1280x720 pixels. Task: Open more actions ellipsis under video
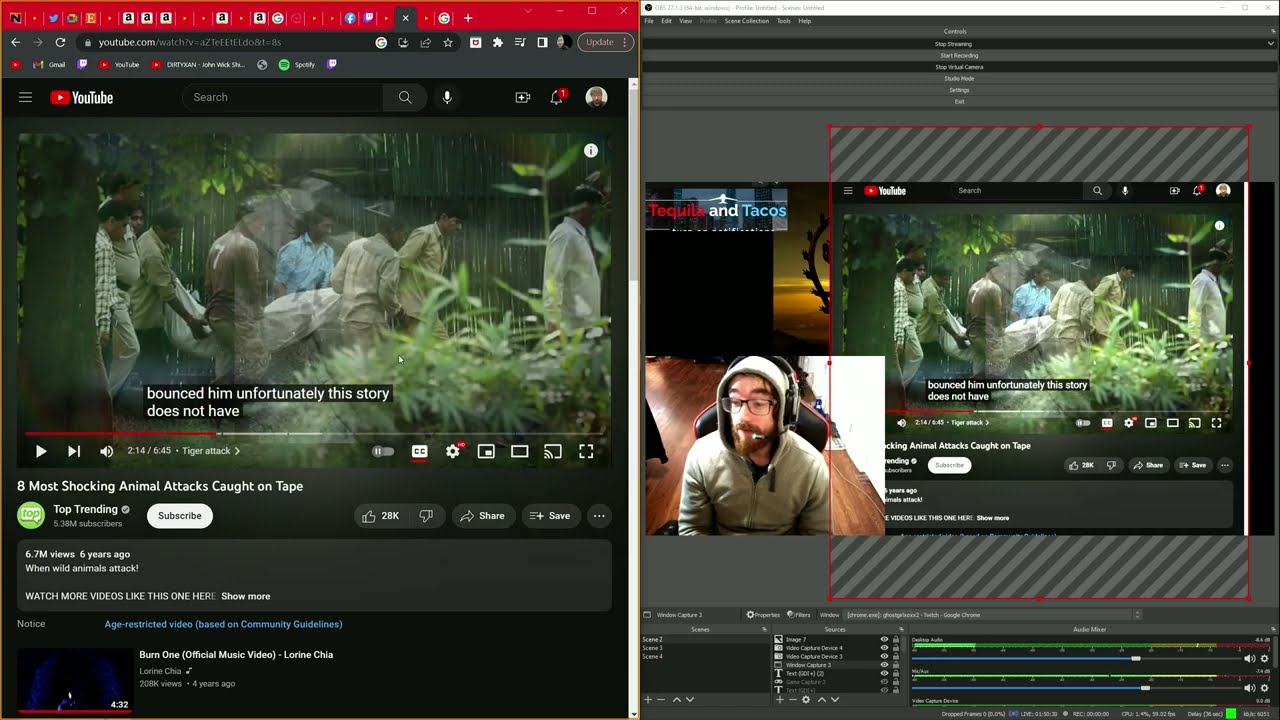coord(599,516)
